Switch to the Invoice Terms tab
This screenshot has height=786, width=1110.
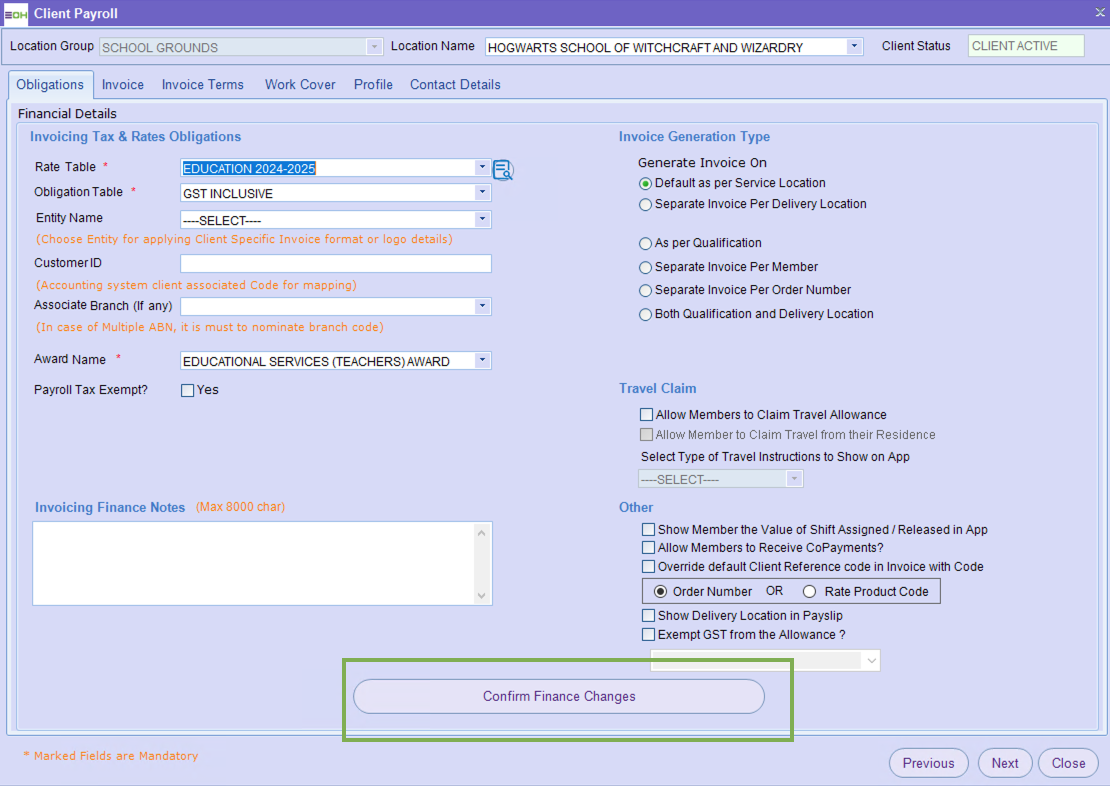click(x=203, y=85)
